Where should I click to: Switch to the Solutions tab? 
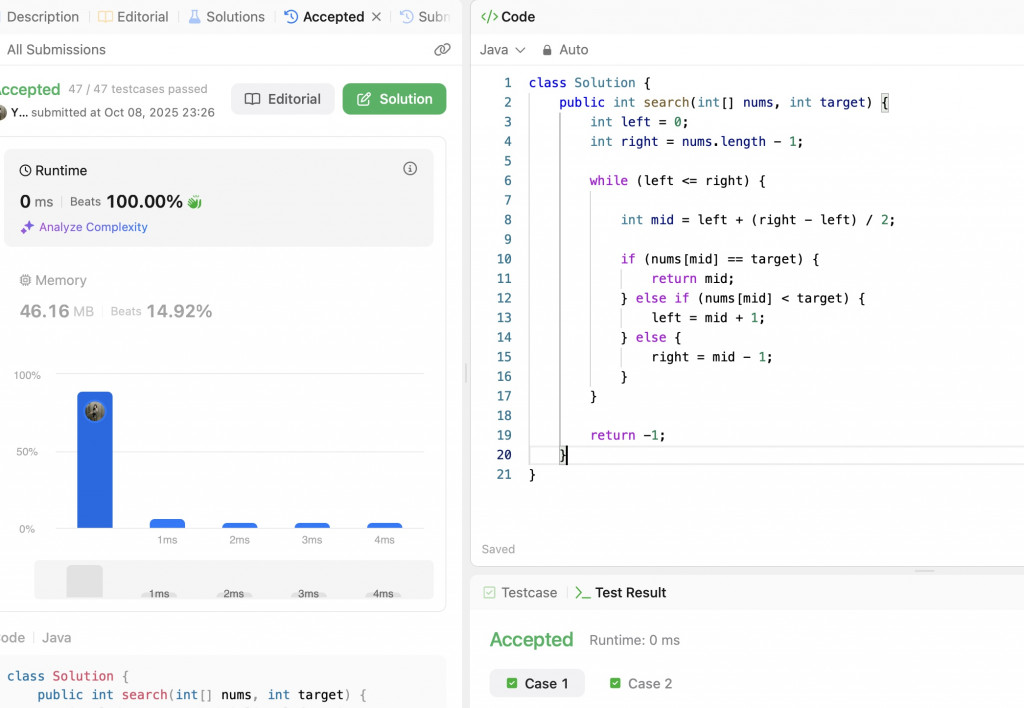[227, 16]
